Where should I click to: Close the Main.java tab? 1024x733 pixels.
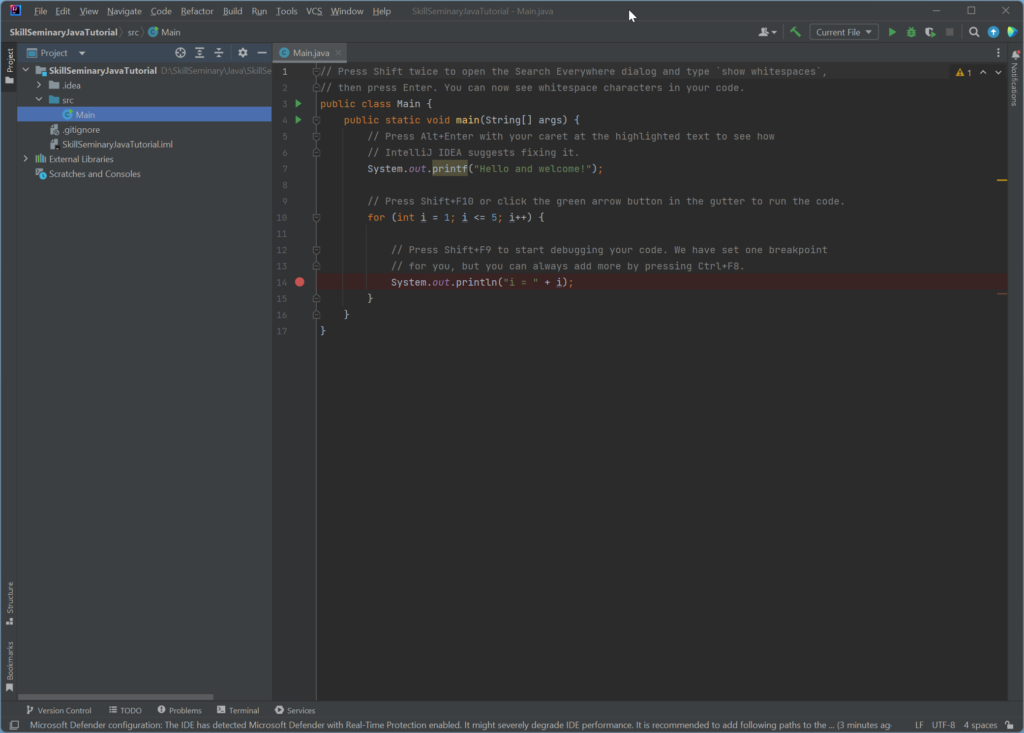[x=338, y=53]
